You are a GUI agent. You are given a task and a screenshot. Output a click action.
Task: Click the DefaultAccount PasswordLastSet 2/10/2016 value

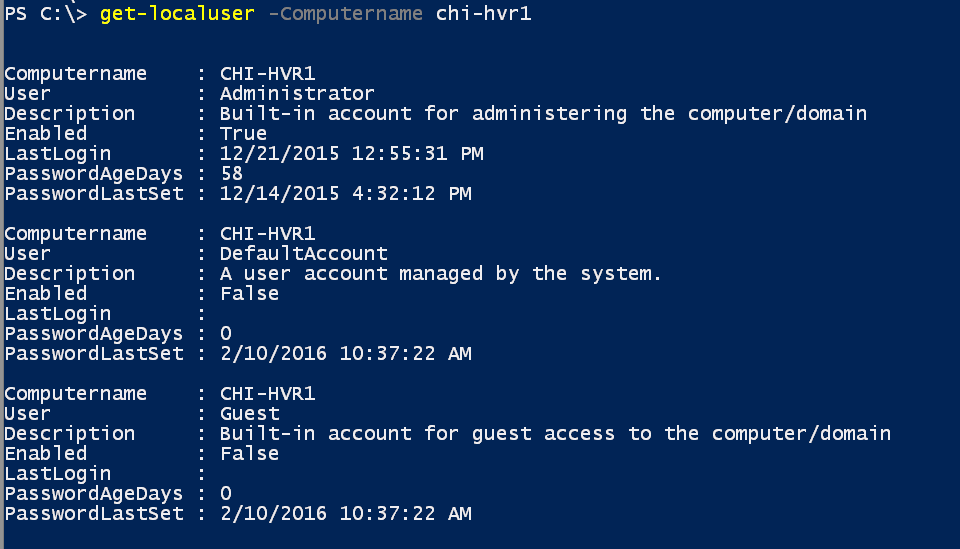click(x=345, y=354)
